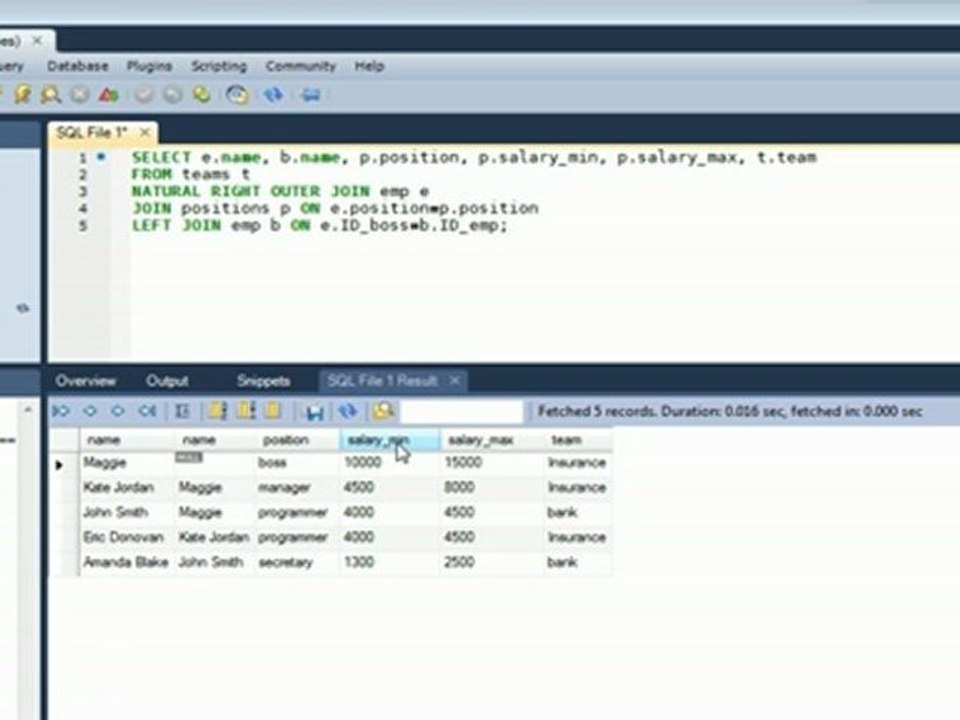This screenshot has height=720, width=960.
Task: Close the SQL File 1 editor tab
Action: pyautogui.click(x=144, y=132)
